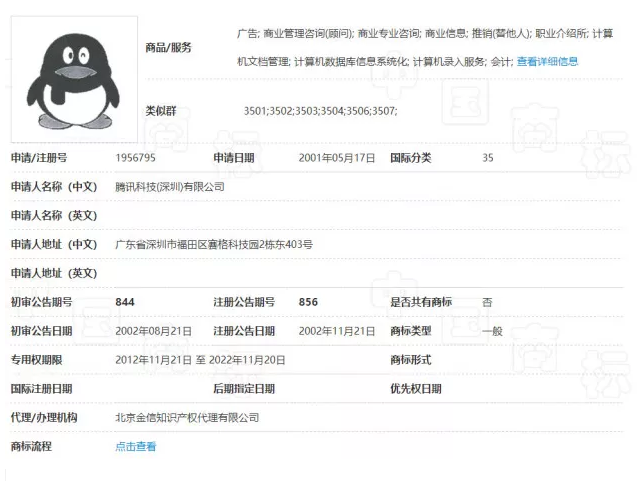
Task: Click the similar group codes 3501;3502 text
Action: point(320,111)
